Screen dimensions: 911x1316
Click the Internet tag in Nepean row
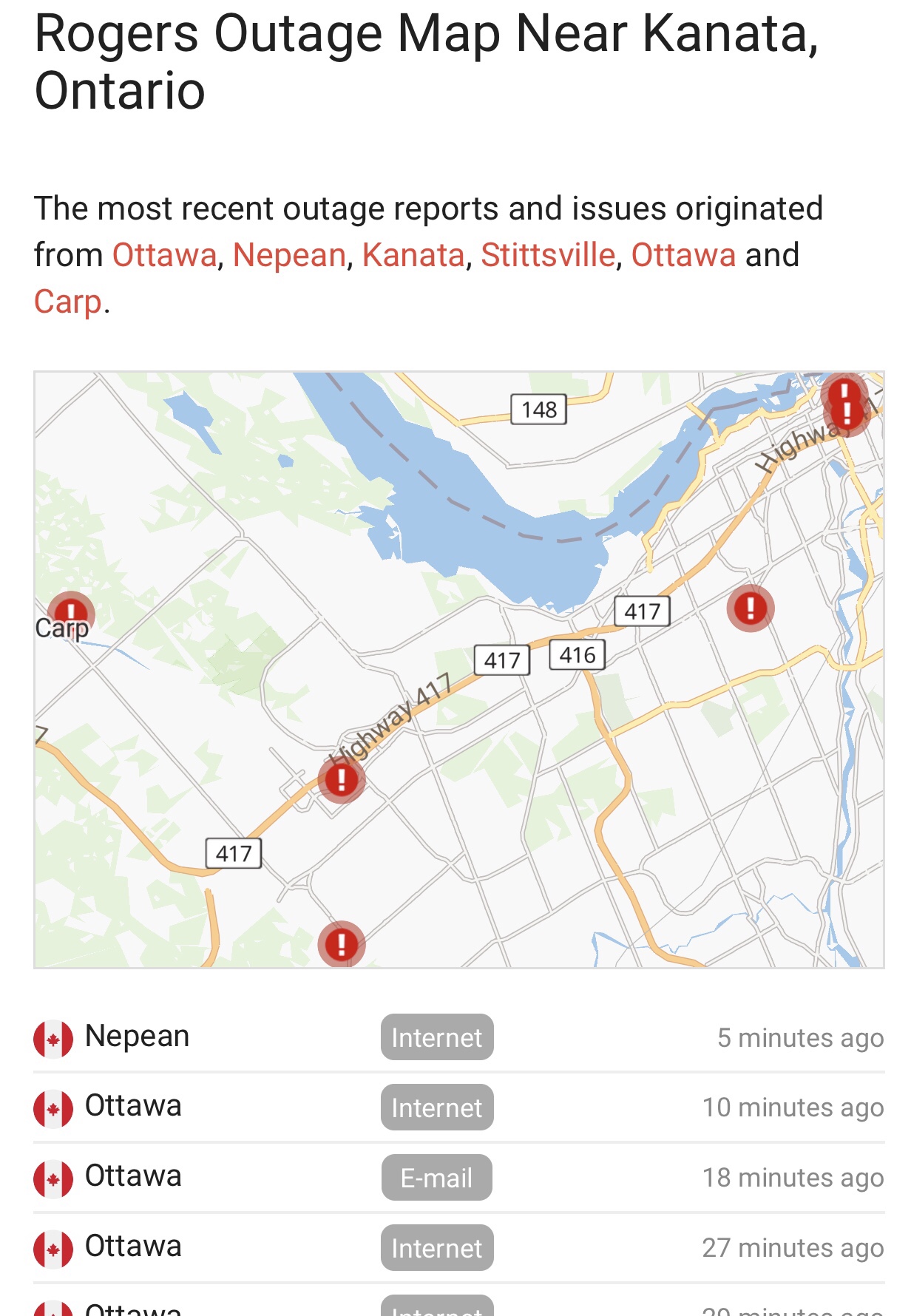(x=437, y=1037)
